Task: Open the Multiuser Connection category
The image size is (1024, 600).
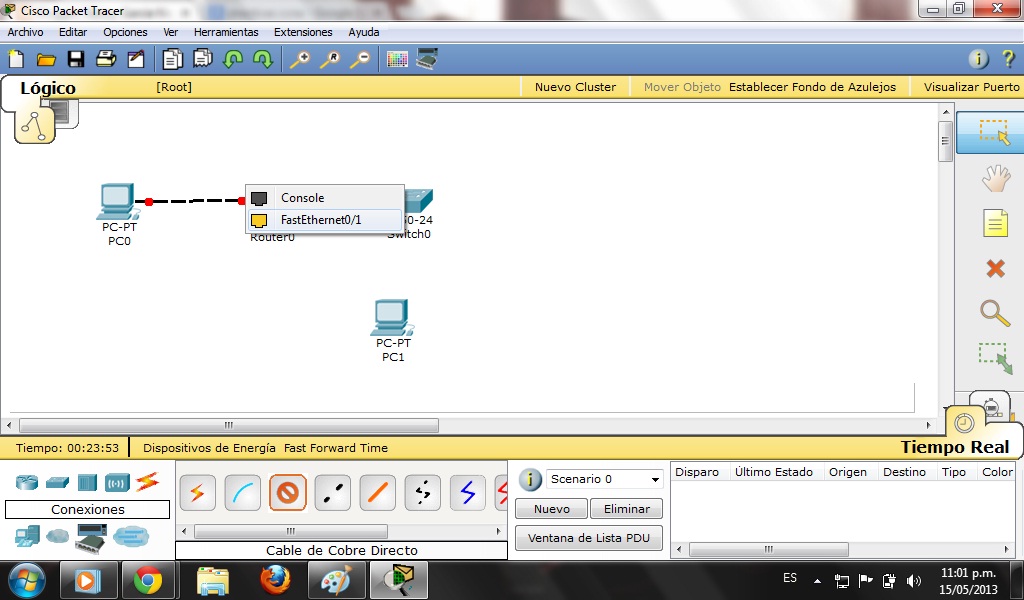Action: [131, 537]
